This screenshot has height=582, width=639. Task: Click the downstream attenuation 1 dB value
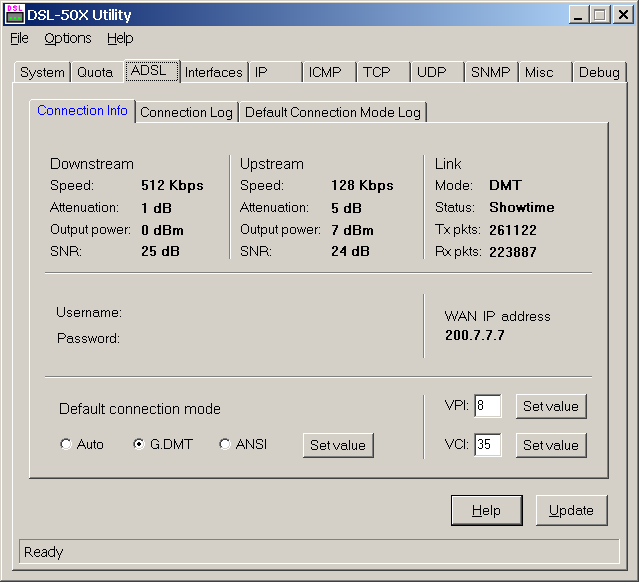click(x=156, y=208)
